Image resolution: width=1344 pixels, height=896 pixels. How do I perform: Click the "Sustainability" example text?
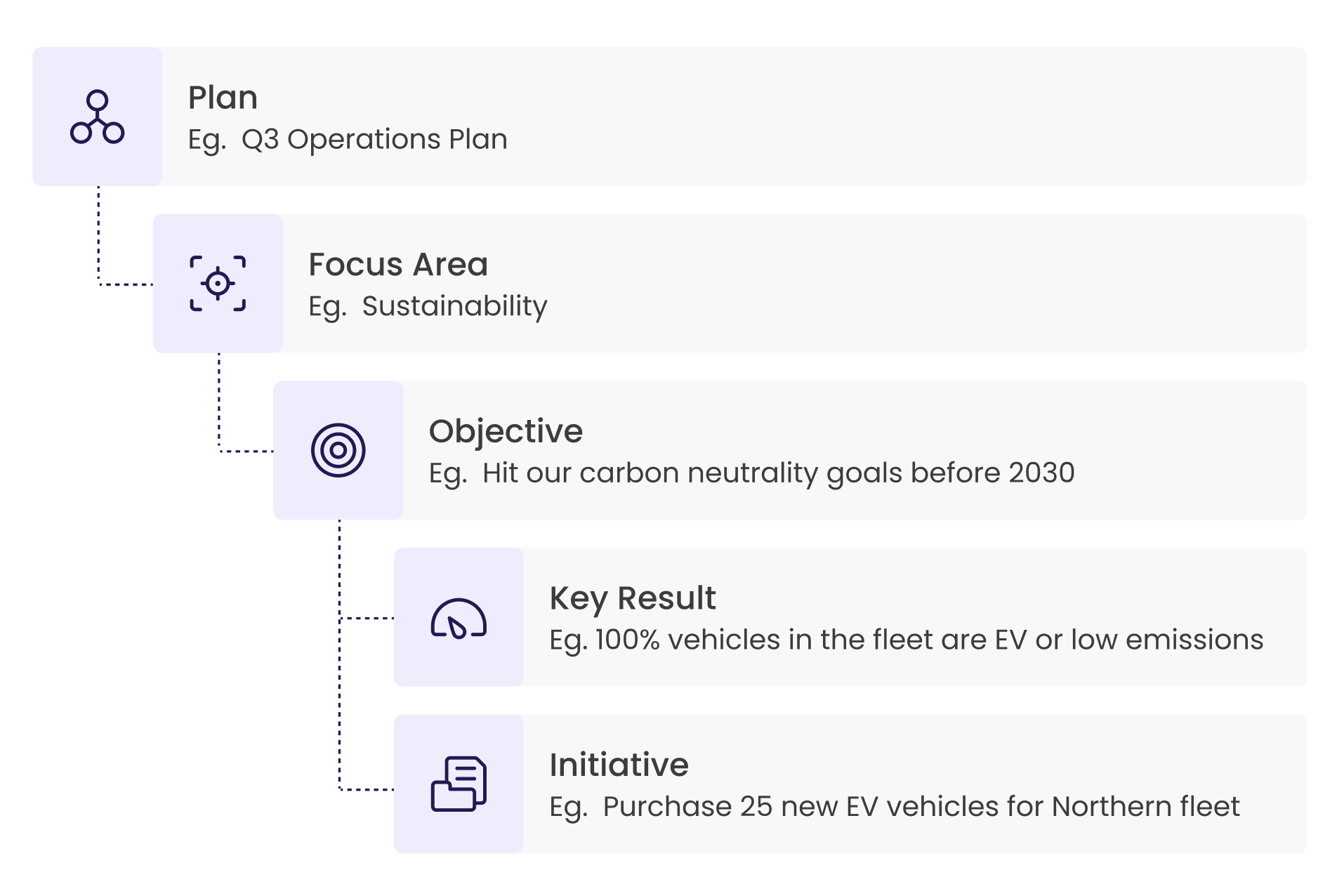(454, 306)
